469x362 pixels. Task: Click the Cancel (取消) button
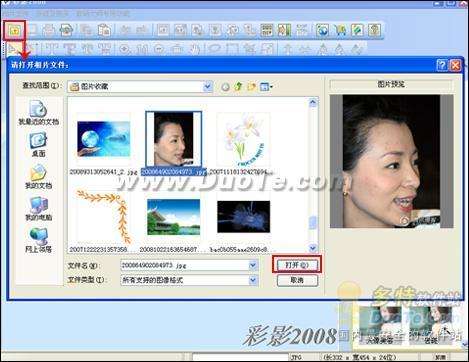coord(297,280)
